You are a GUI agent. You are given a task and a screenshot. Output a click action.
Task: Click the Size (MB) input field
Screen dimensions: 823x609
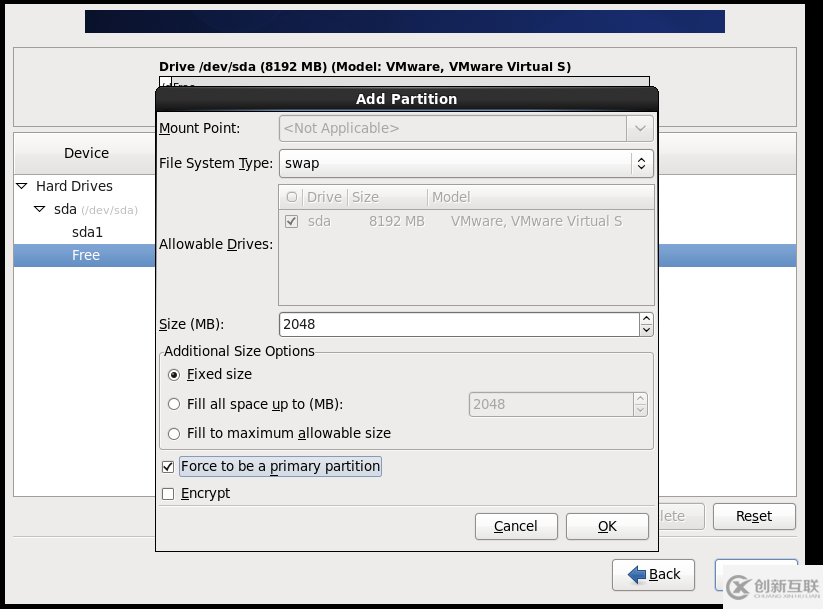[x=459, y=324]
